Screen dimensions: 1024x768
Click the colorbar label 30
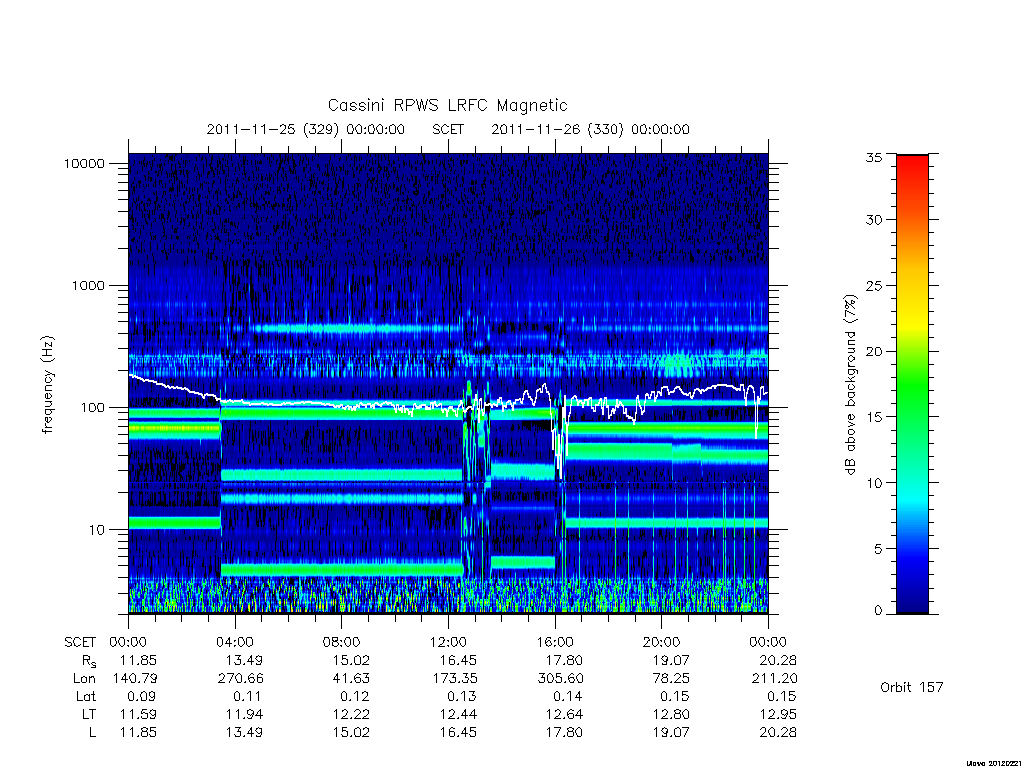click(873, 219)
